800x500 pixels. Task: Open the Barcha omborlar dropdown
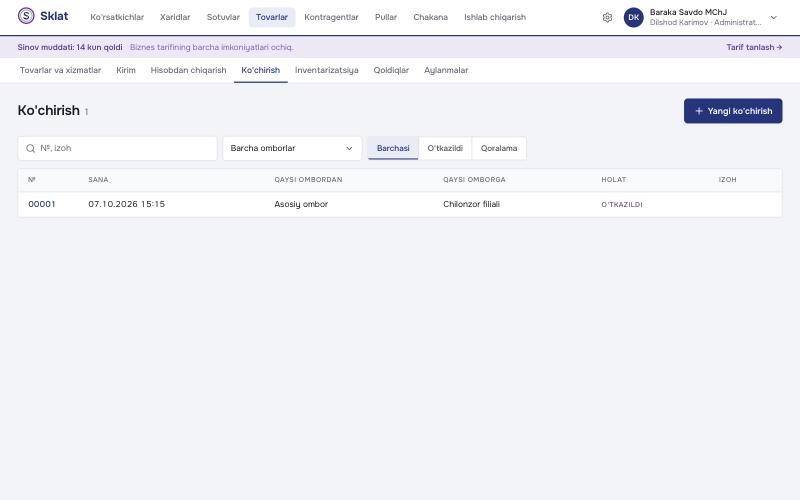click(292, 148)
